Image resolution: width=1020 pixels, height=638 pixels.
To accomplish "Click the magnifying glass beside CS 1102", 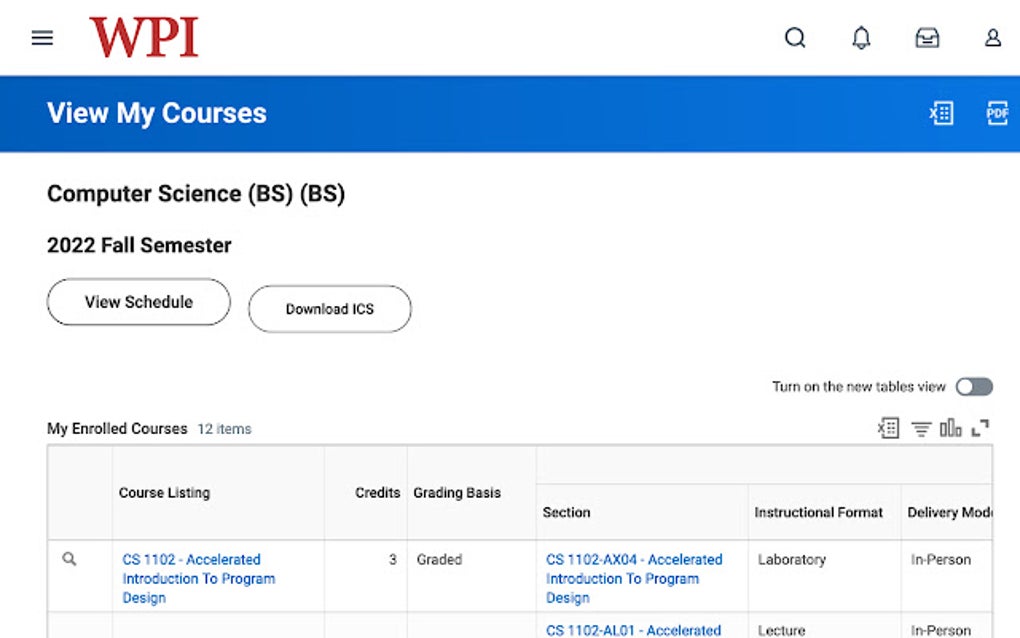I will pos(69,559).
